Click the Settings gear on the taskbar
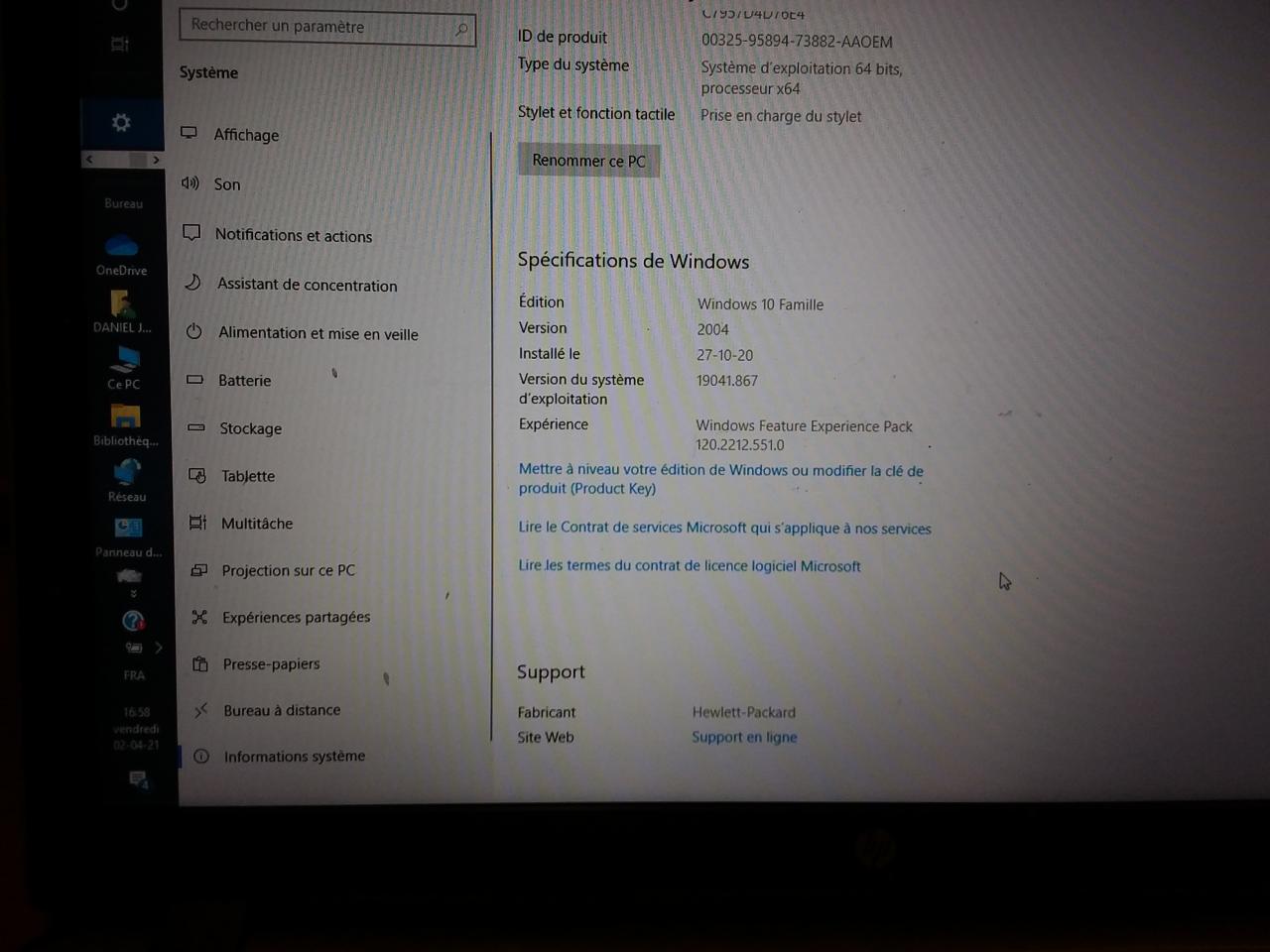The image size is (1270, 952). click(x=121, y=122)
